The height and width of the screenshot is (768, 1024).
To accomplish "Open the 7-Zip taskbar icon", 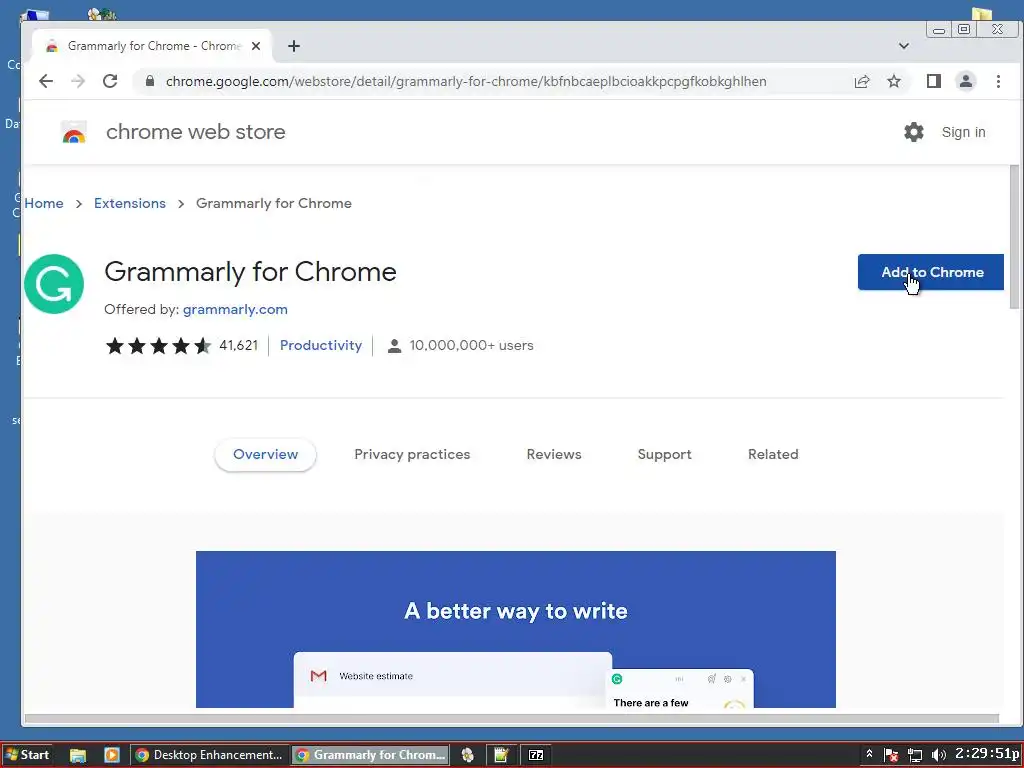I will pos(536,755).
